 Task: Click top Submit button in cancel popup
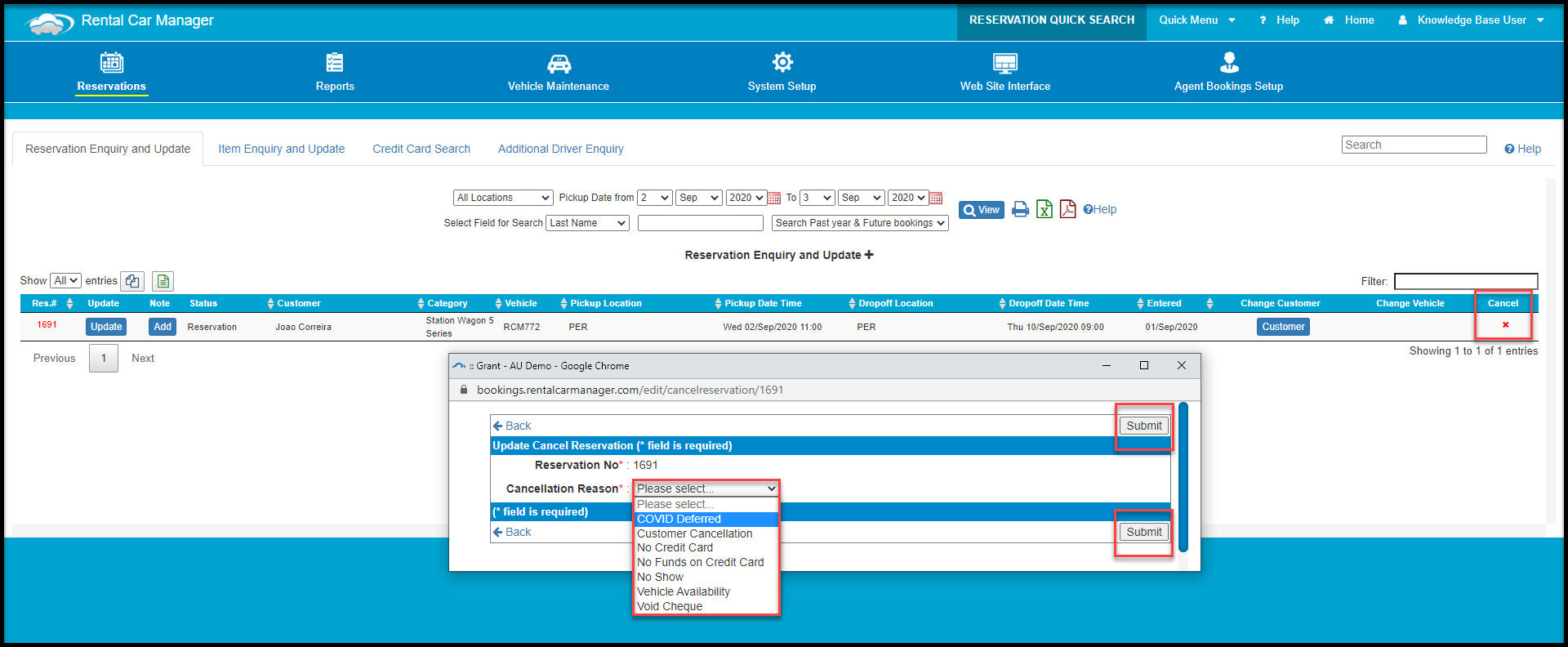coord(1144,426)
